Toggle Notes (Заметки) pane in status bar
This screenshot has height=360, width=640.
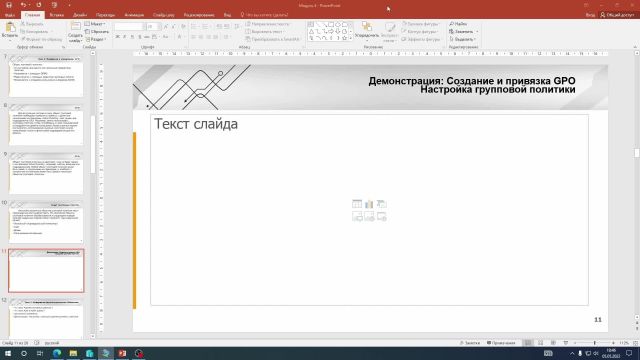tap(470, 343)
